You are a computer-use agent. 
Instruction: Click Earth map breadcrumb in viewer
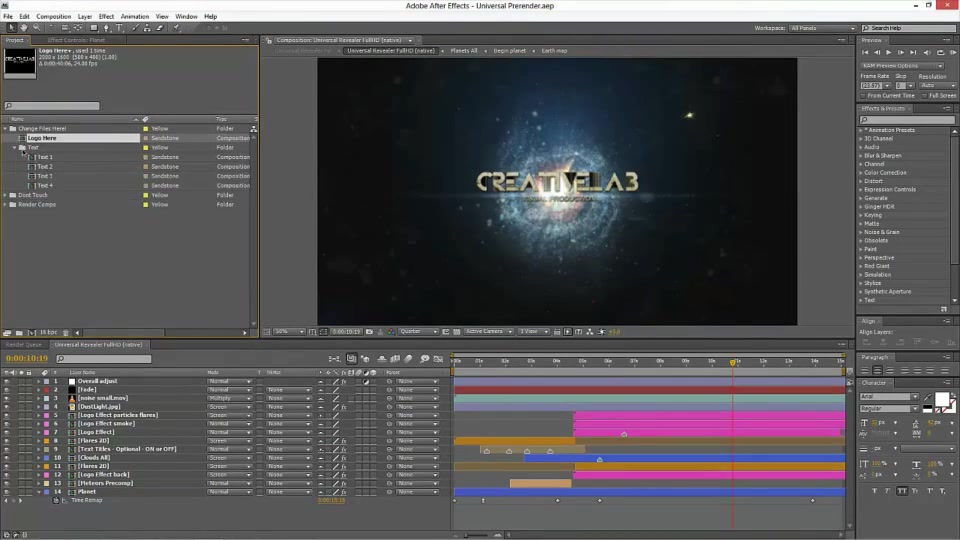(x=554, y=51)
